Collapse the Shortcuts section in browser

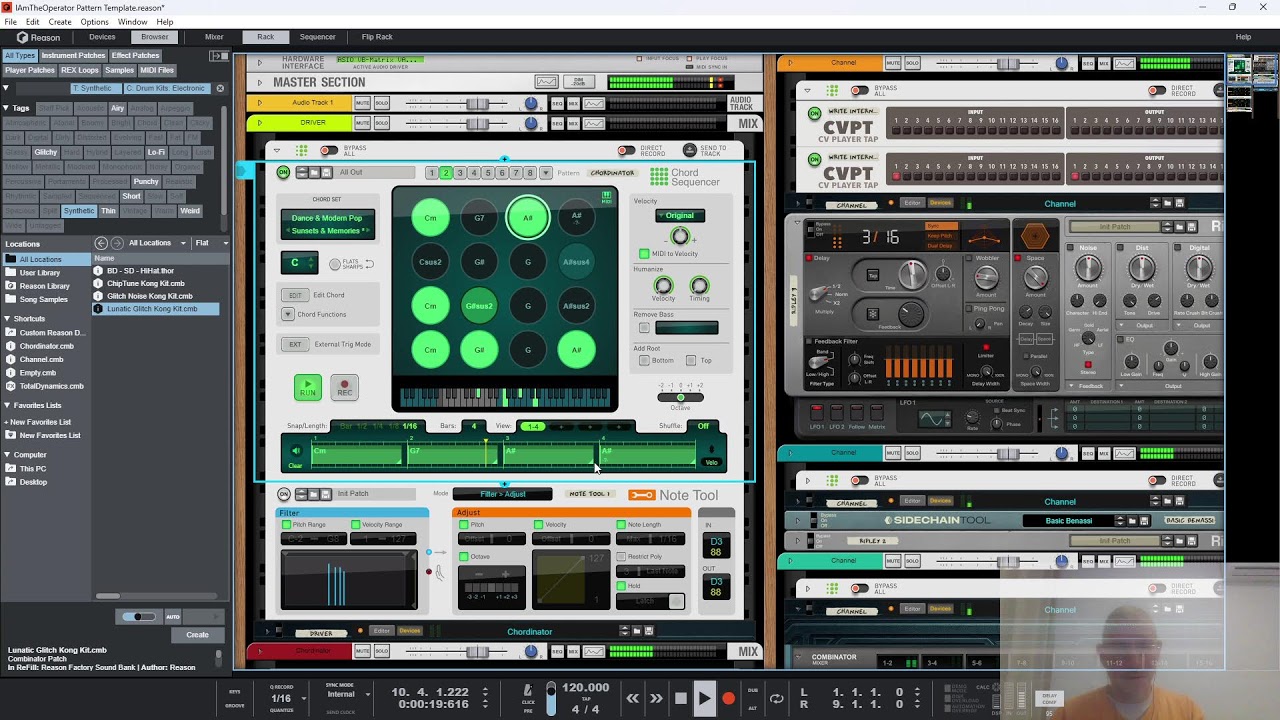tap(7, 319)
